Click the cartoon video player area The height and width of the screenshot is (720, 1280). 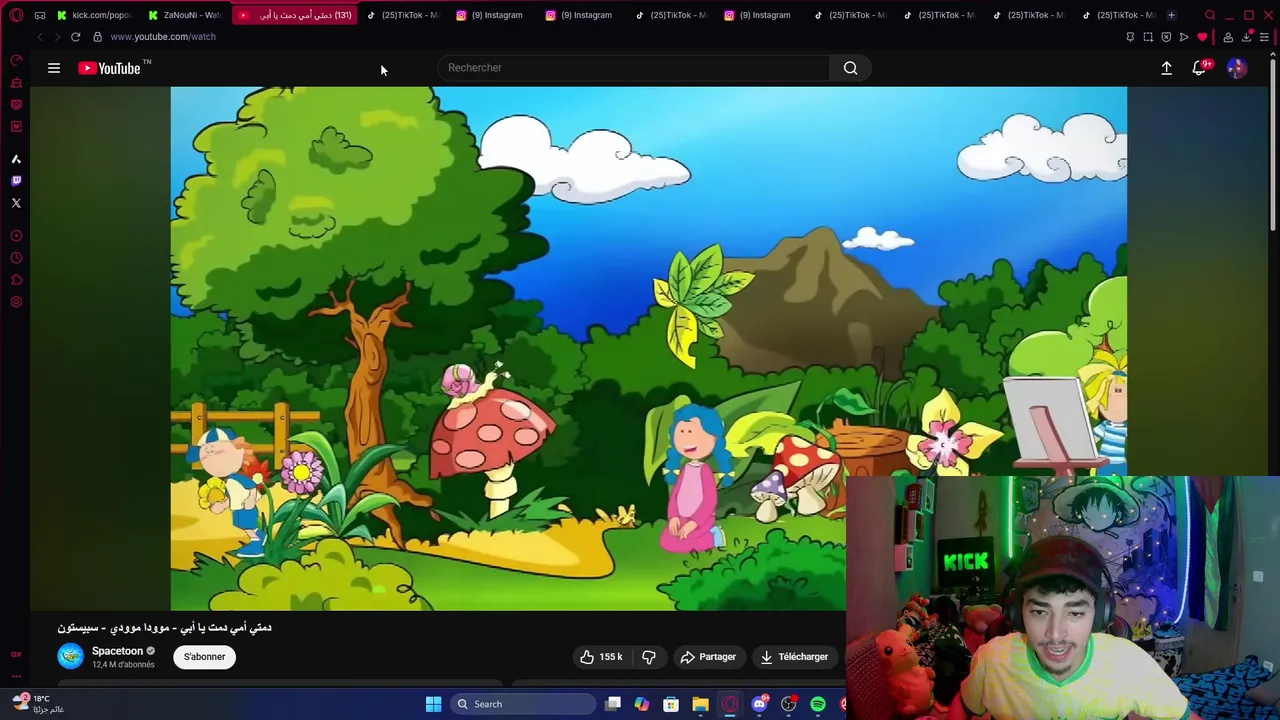click(x=648, y=348)
